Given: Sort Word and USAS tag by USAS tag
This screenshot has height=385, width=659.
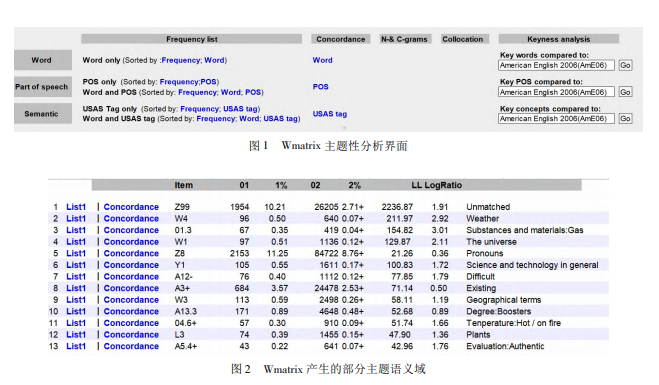Looking at the screenshot, I should [281, 119].
